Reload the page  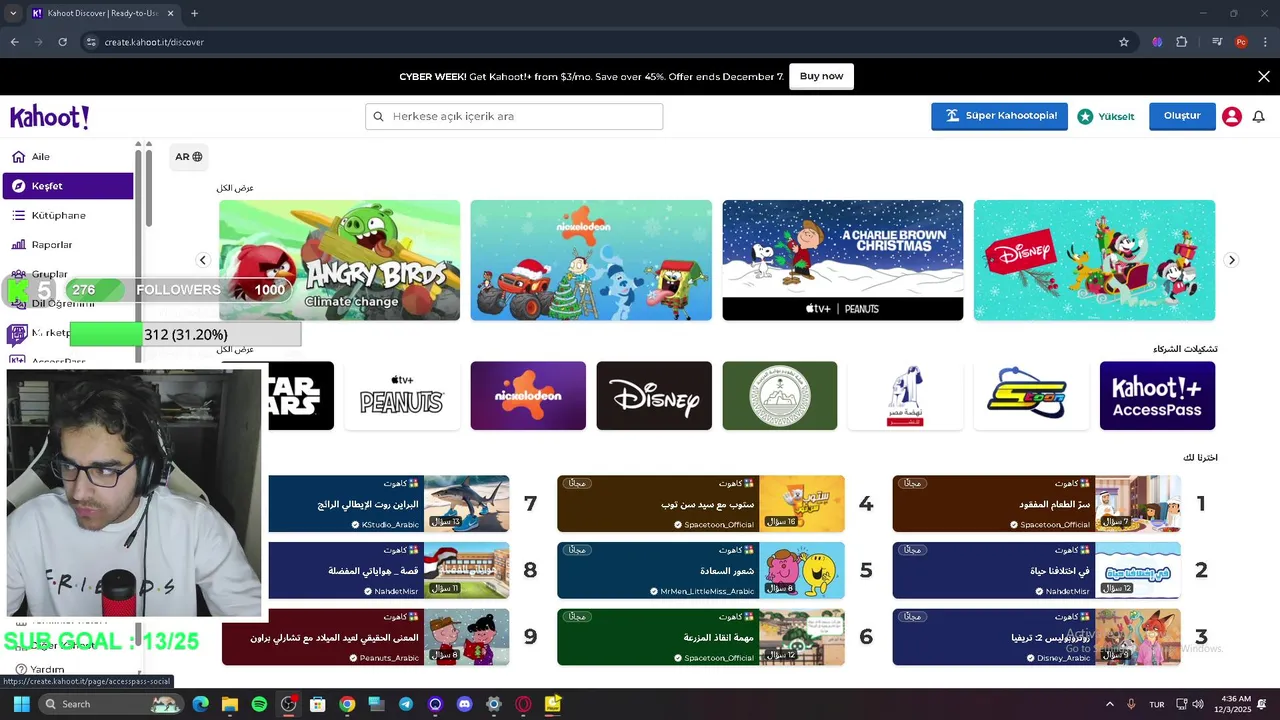coord(62,42)
